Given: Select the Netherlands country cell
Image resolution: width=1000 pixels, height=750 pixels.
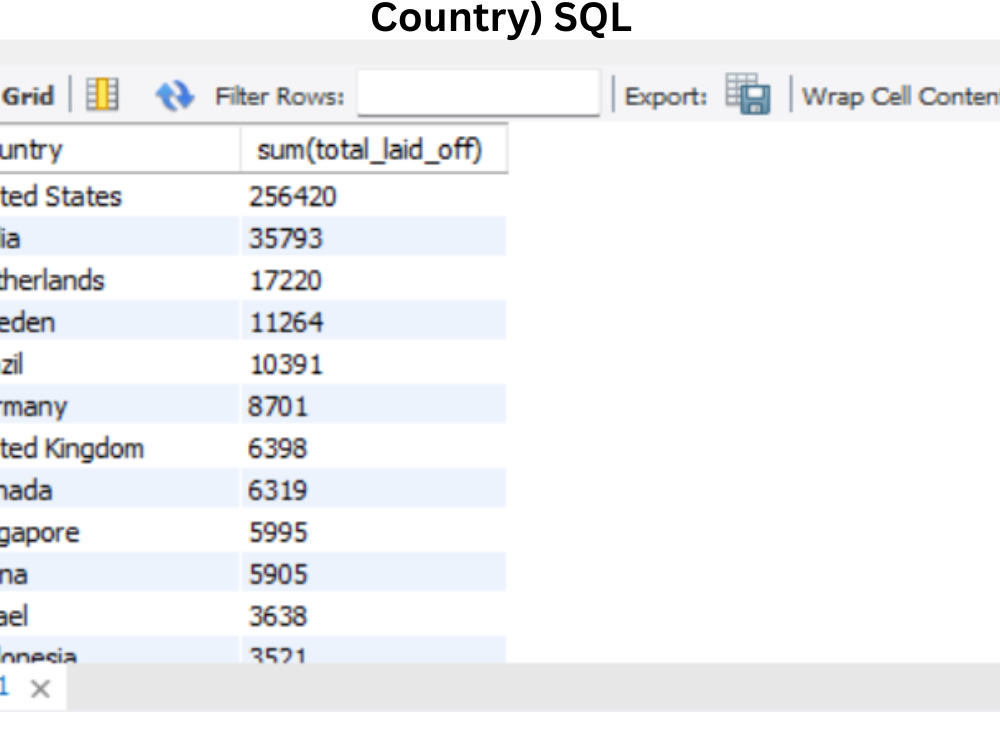Looking at the screenshot, I should [119, 280].
